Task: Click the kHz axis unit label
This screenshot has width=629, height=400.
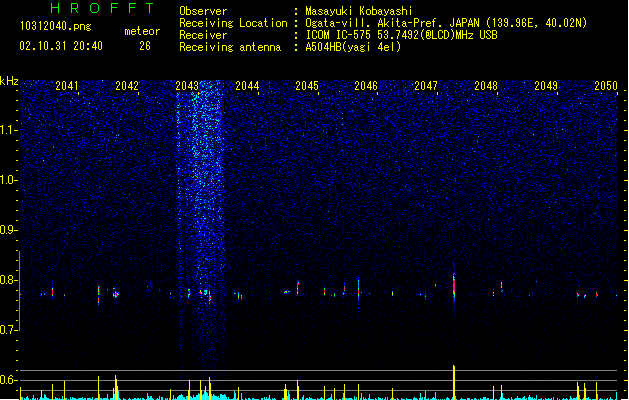Action: pos(9,81)
